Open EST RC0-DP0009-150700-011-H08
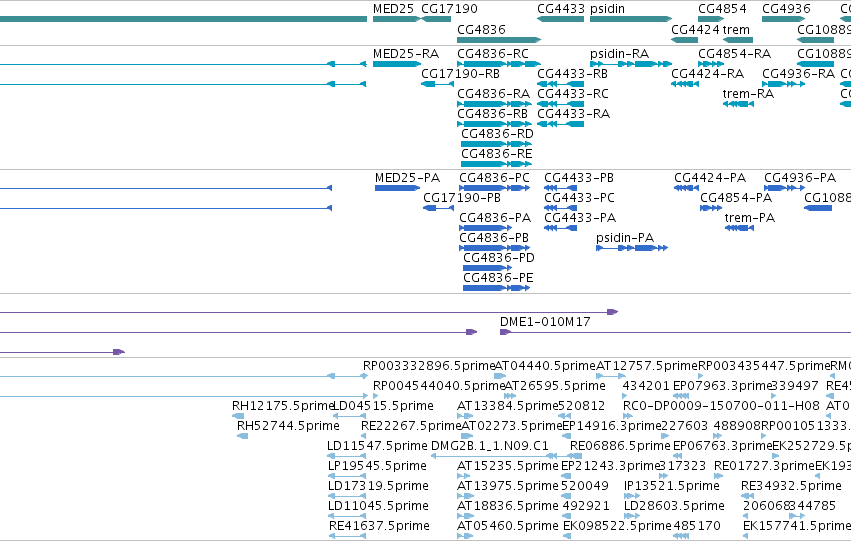Viewport: 851px width, 541px height. point(721,406)
